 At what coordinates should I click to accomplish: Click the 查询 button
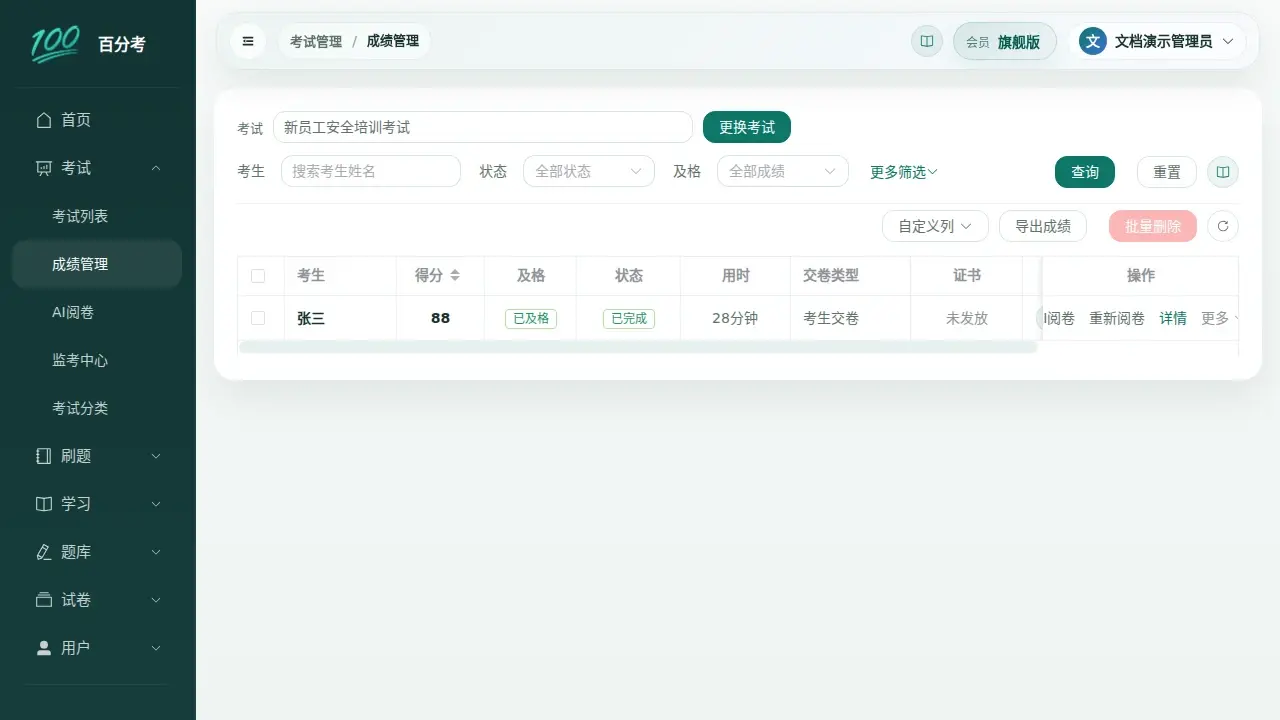pyautogui.click(x=1085, y=172)
